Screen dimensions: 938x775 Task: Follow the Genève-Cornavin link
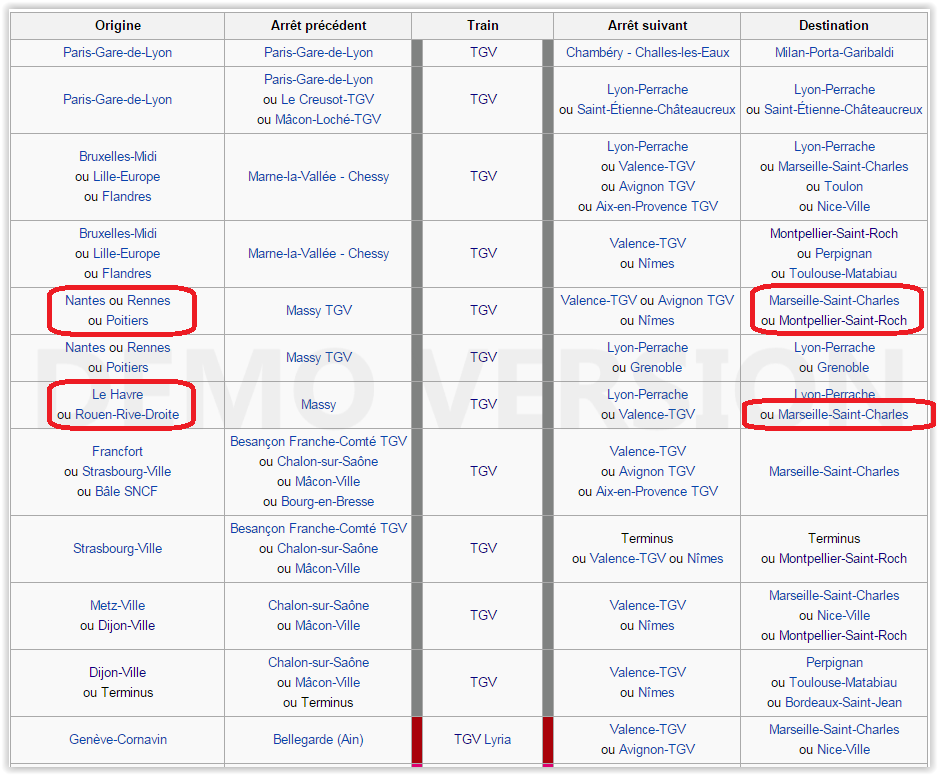[x=118, y=740]
